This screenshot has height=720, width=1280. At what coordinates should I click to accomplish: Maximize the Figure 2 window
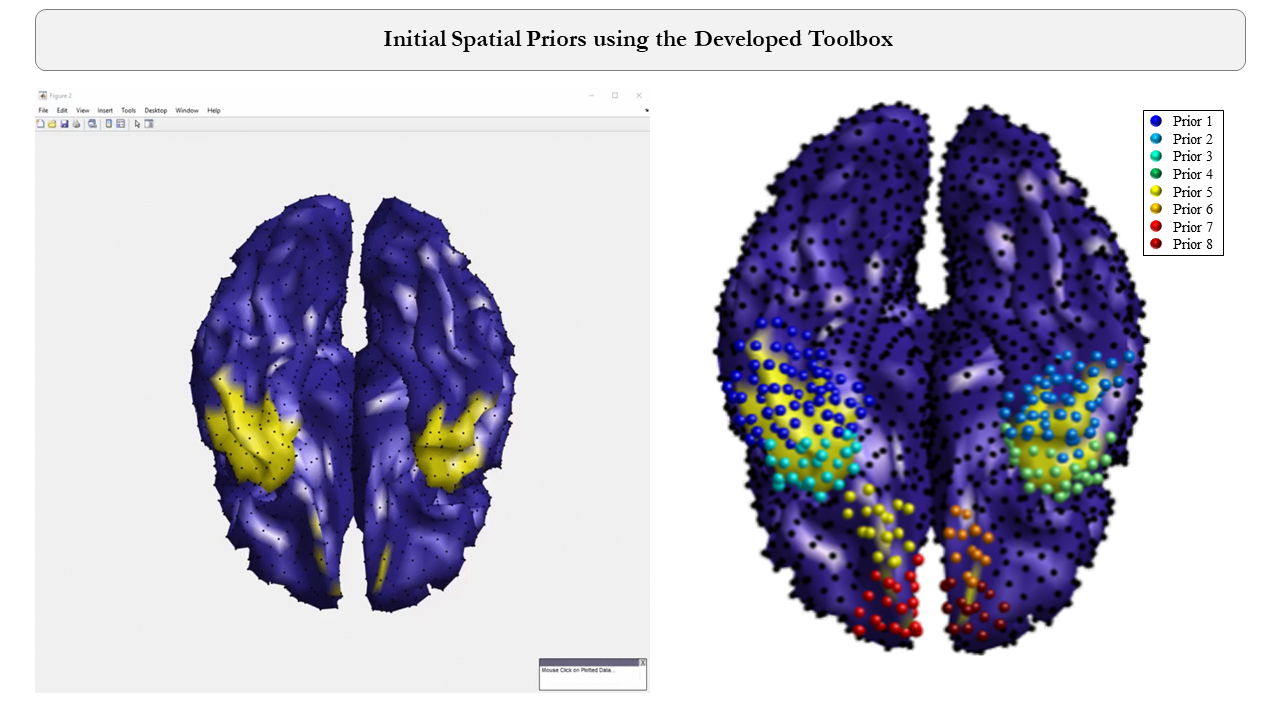615,95
